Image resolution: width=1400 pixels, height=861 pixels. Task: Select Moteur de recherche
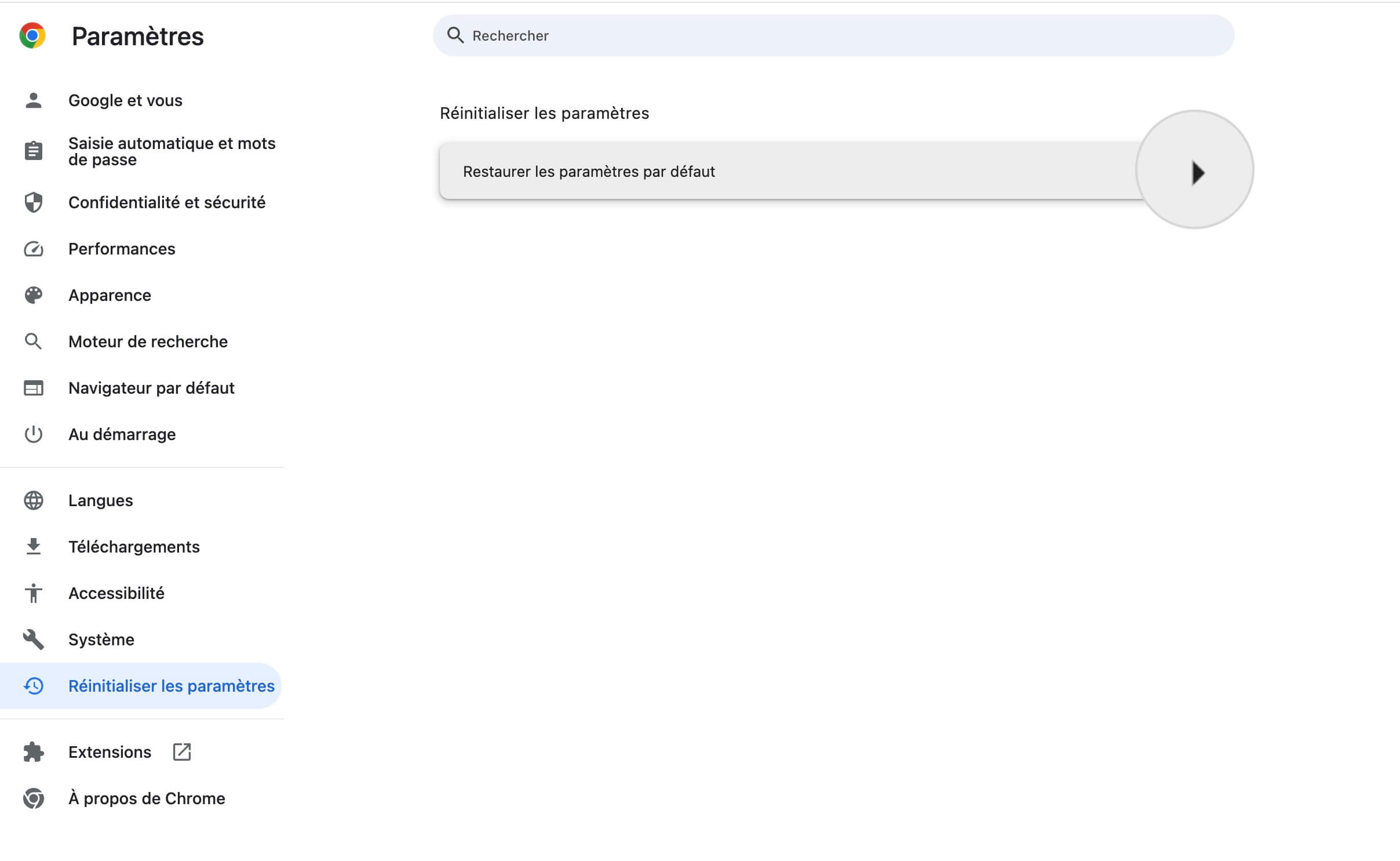pos(148,342)
